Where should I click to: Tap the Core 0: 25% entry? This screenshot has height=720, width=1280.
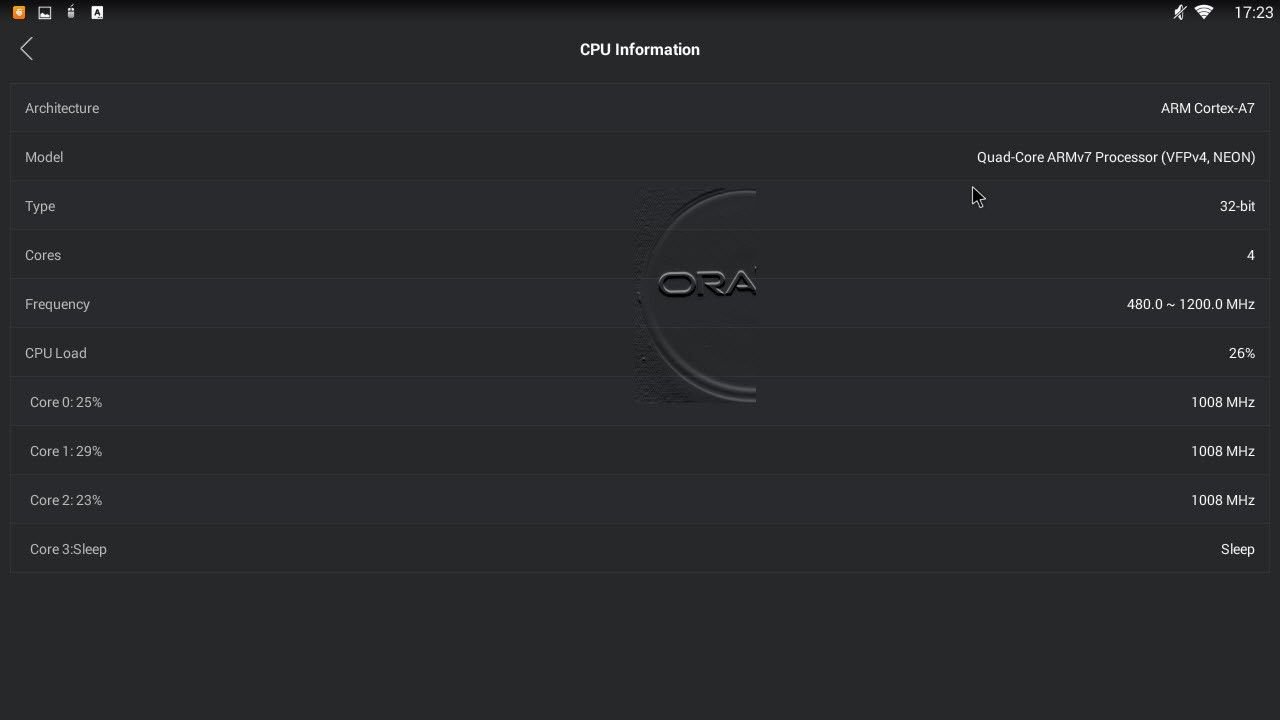(640, 402)
